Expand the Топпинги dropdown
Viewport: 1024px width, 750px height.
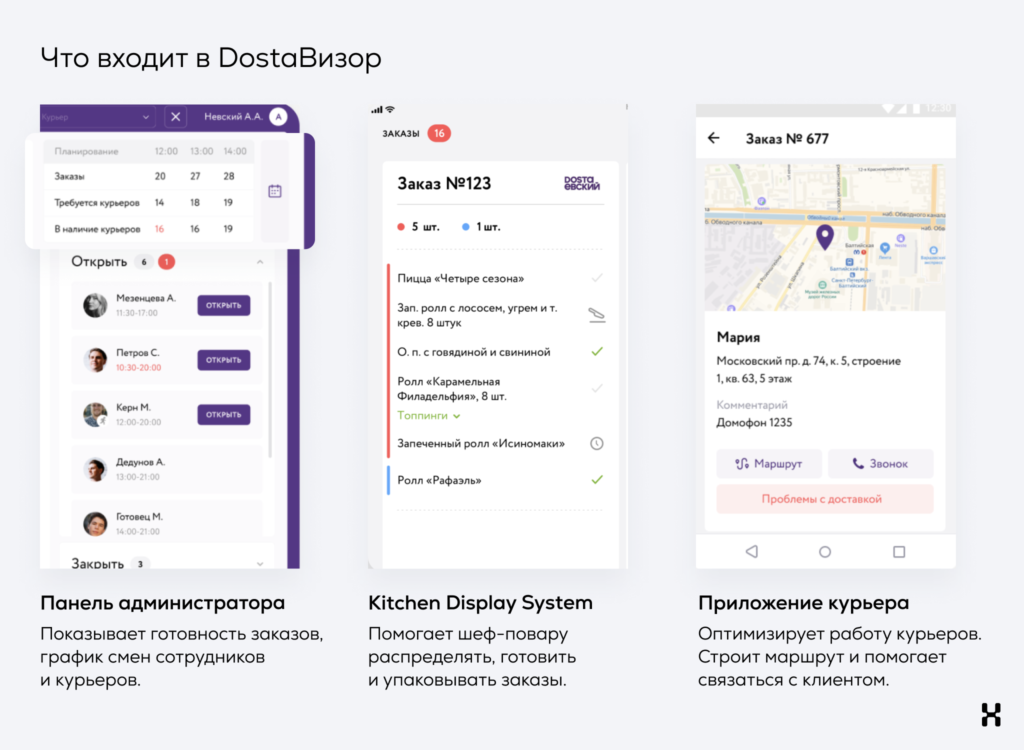tap(429, 415)
